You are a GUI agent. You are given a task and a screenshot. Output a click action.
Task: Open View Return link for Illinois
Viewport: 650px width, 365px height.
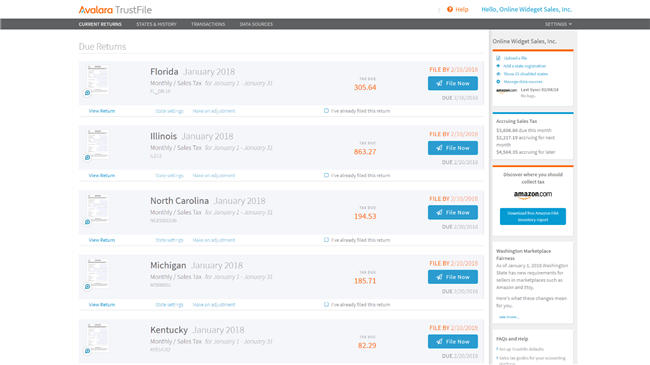coord(102,175)
